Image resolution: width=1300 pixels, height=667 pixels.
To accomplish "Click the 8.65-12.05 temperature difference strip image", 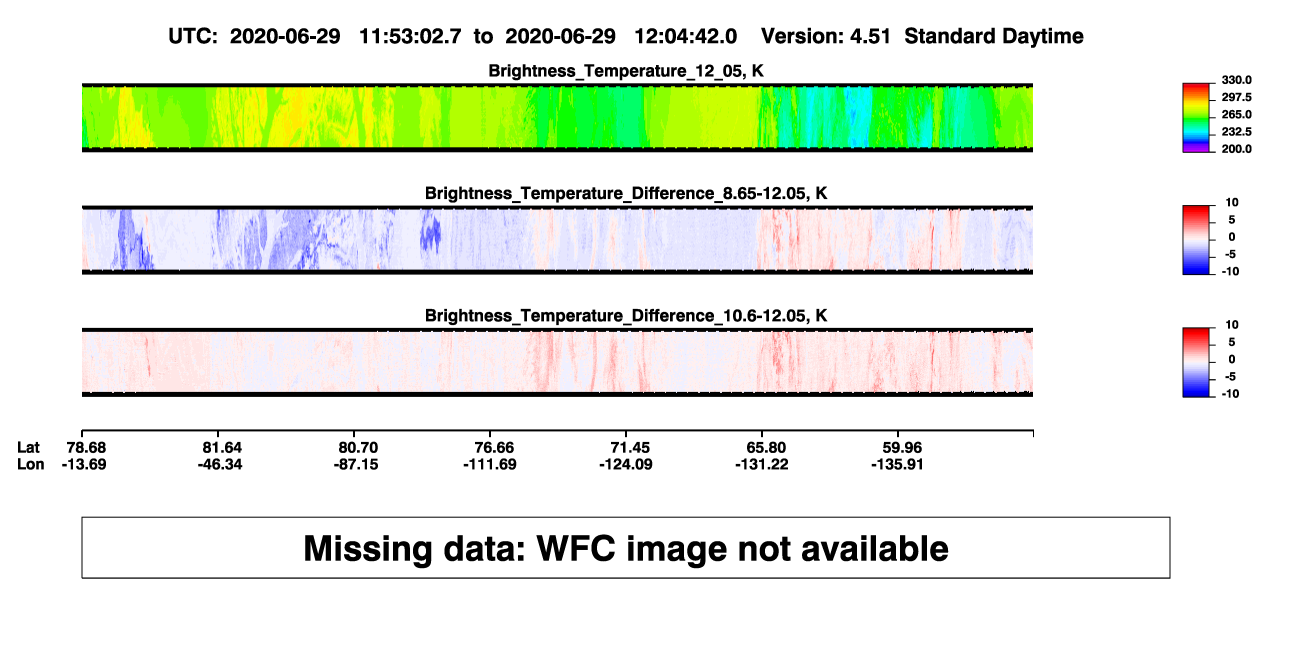I will pyautogui.click(x=557, y=240).
